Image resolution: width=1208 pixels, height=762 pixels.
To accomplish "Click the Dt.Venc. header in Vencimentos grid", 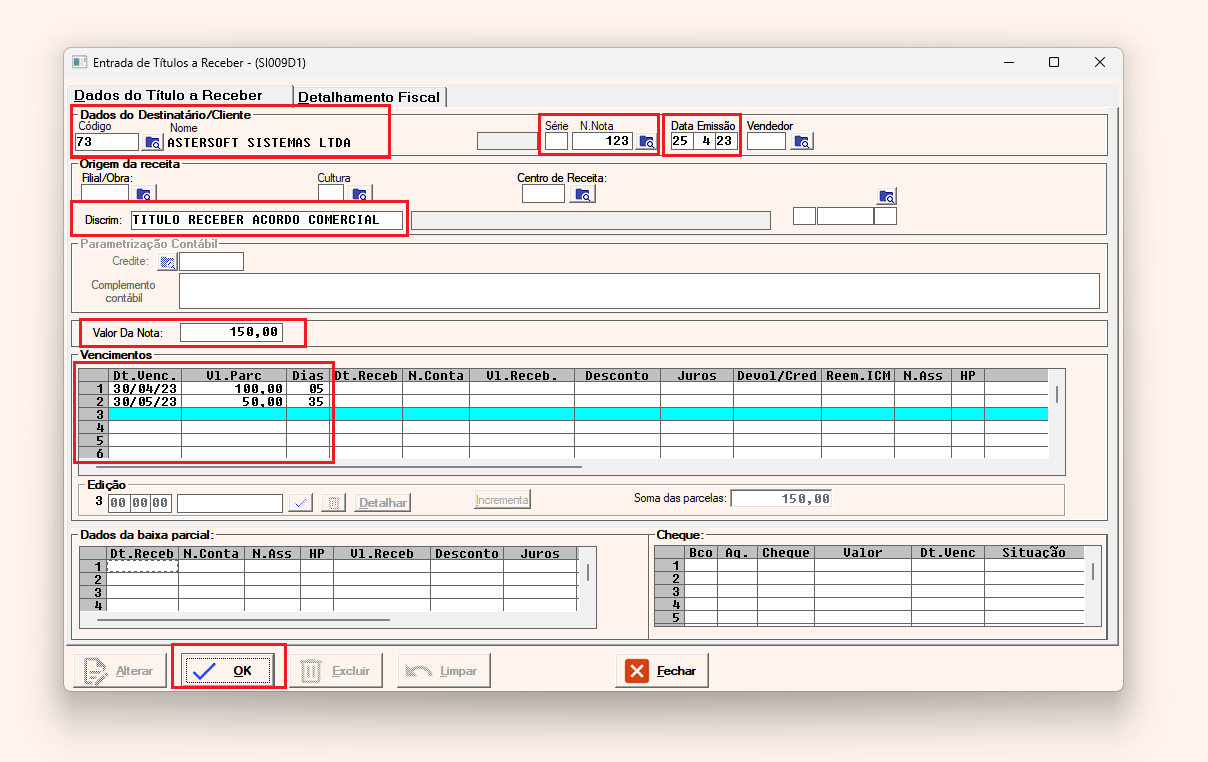I will (145, 375).
